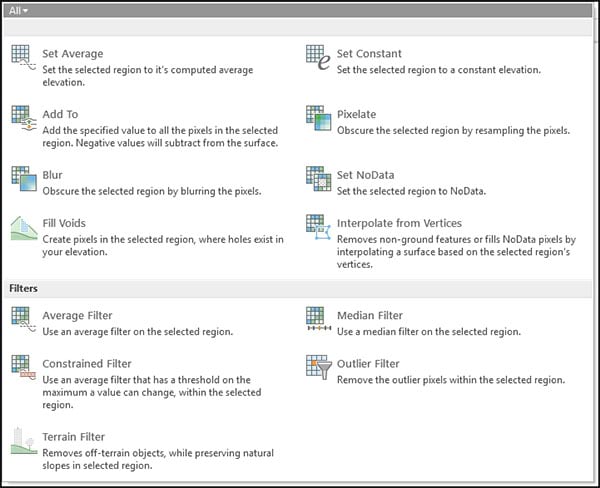
Task: Click the Interpolate from Vertices label
Action: point(399,223)
